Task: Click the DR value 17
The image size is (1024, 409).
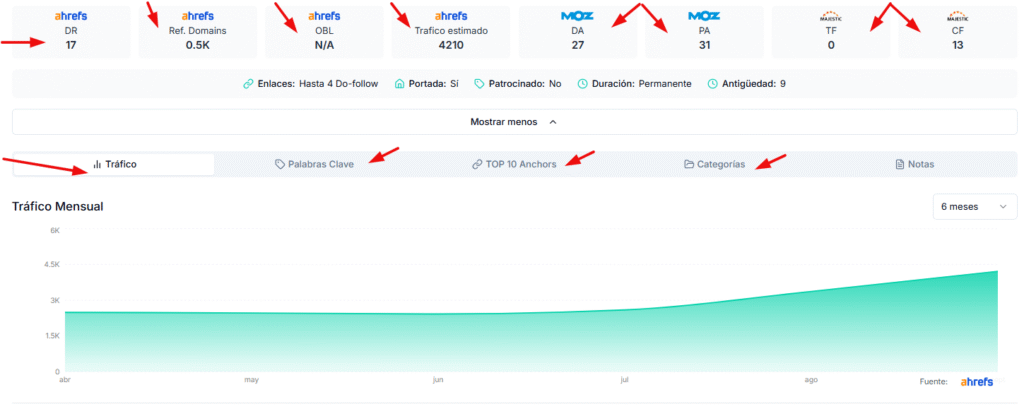Action: pos(71,45)
